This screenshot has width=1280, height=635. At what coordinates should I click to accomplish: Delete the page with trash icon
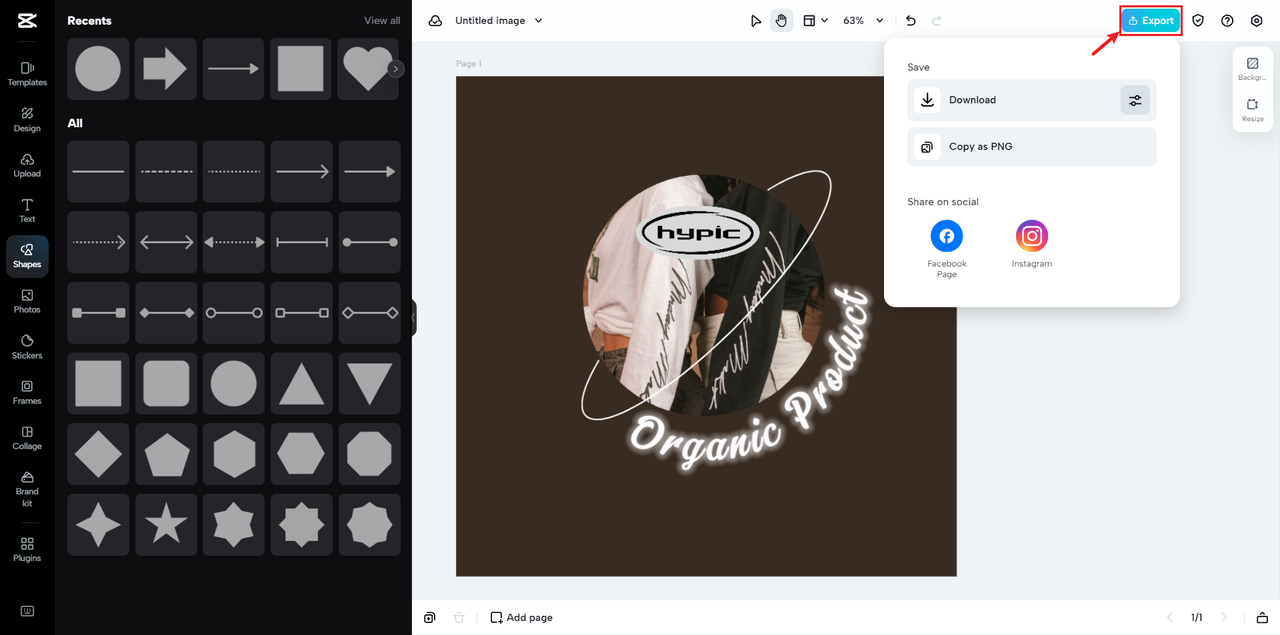point(459,618)
